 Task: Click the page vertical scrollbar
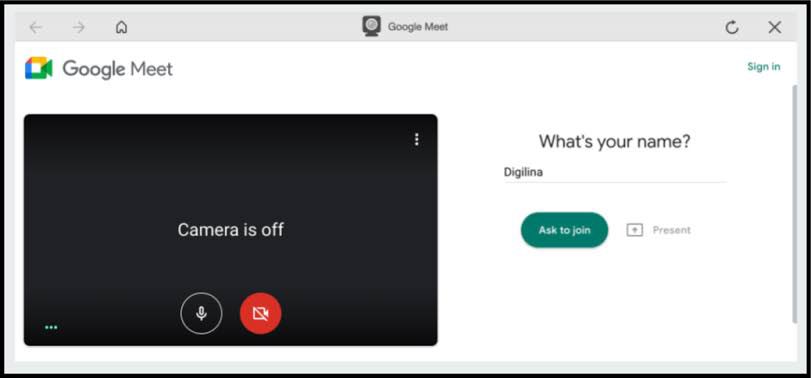click(795, 204)
